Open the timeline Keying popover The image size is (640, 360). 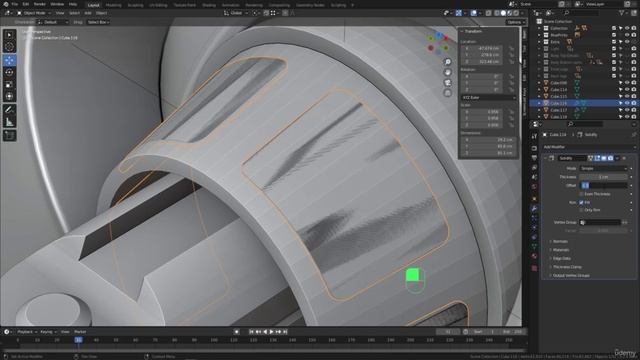click(x=48, y=332)
